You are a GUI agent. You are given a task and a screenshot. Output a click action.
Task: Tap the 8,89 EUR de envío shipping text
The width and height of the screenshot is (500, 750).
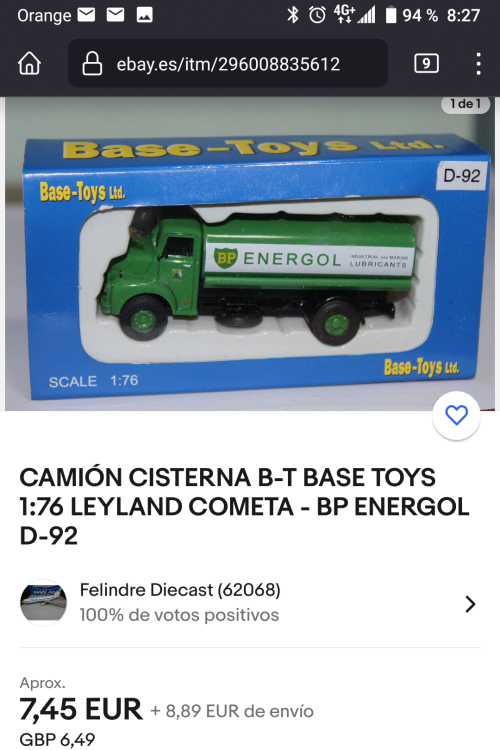click(x=232, y=711)
